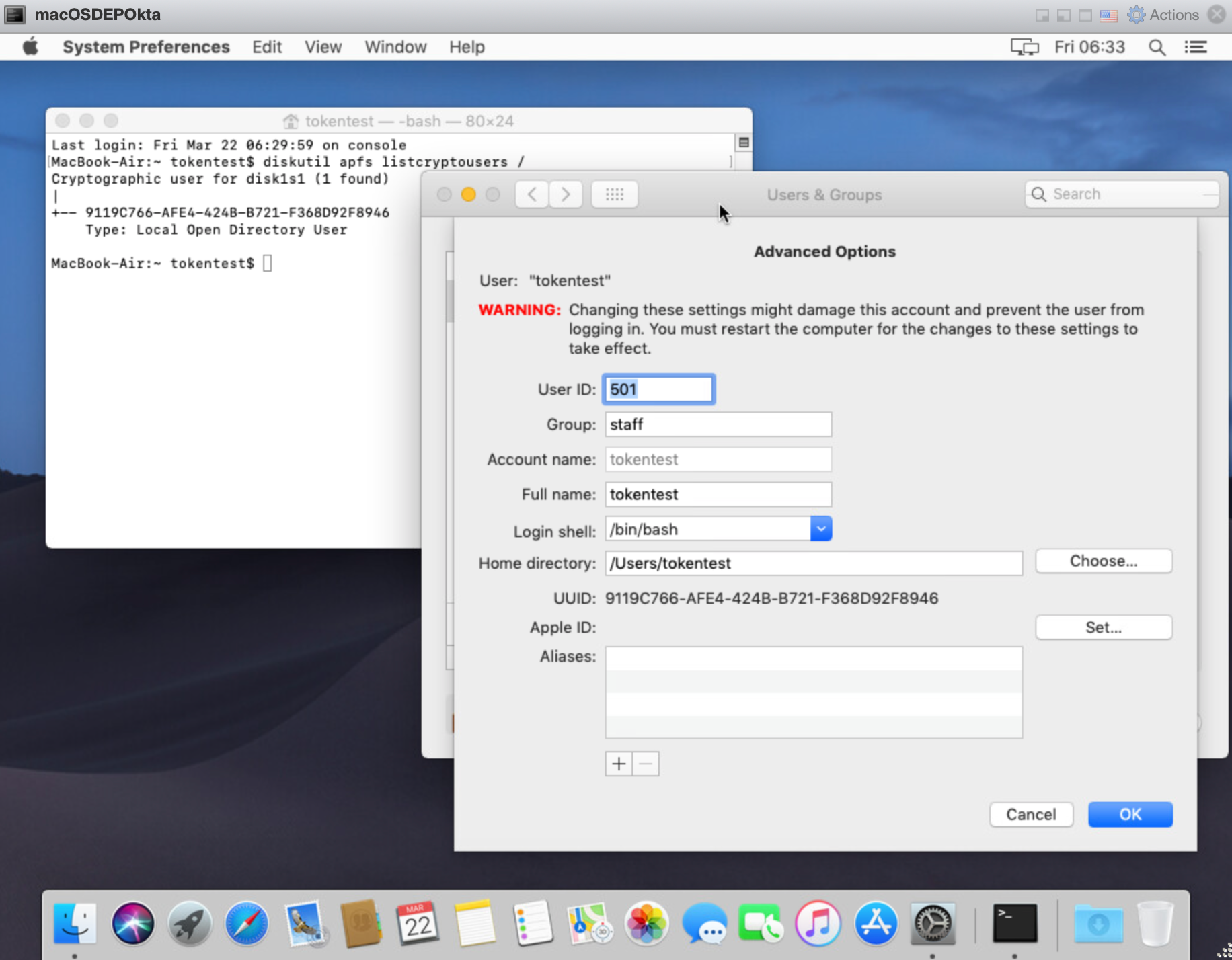
Task: Open System Preferences gear in Dock
Action: click(933, 923)
